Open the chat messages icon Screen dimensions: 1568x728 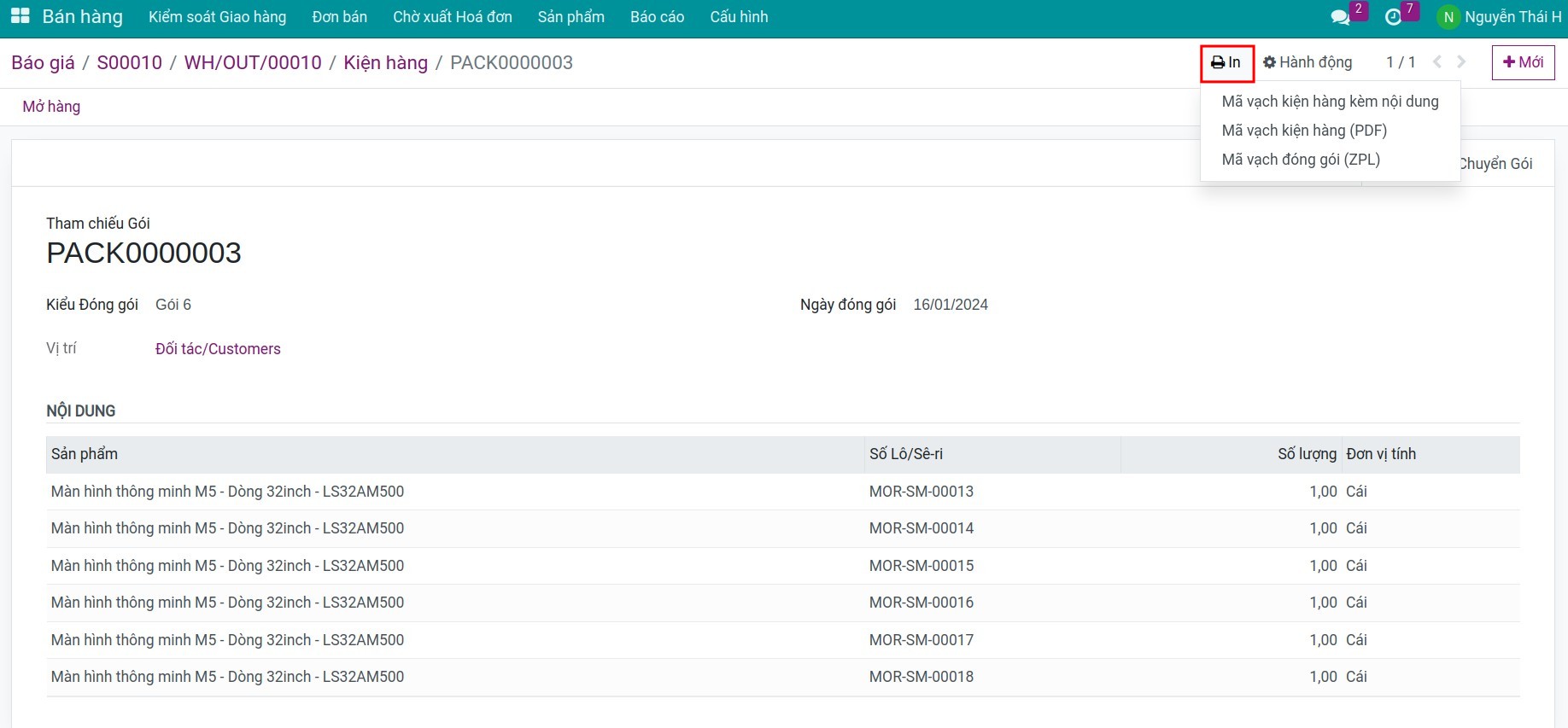point(1340,17)
